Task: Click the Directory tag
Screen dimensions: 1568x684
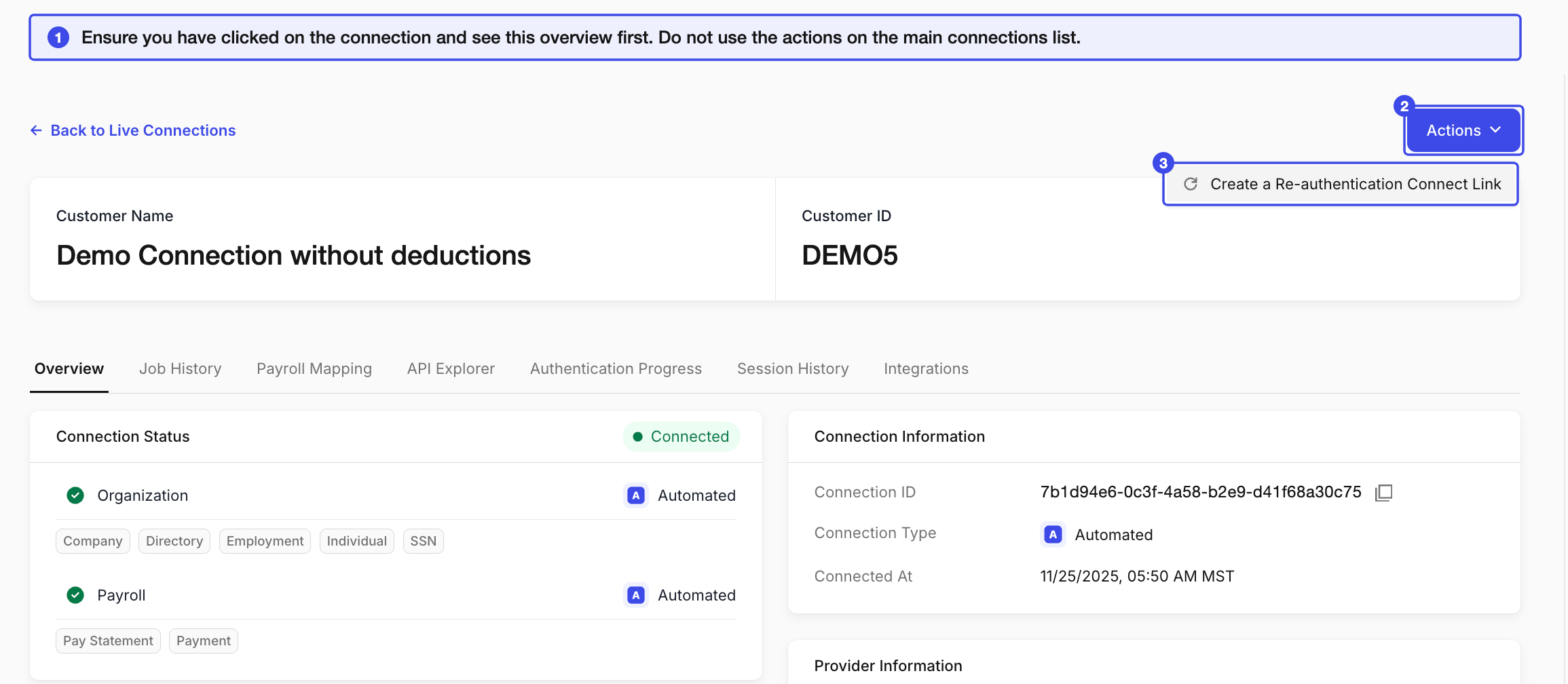Action: (174, 541)
